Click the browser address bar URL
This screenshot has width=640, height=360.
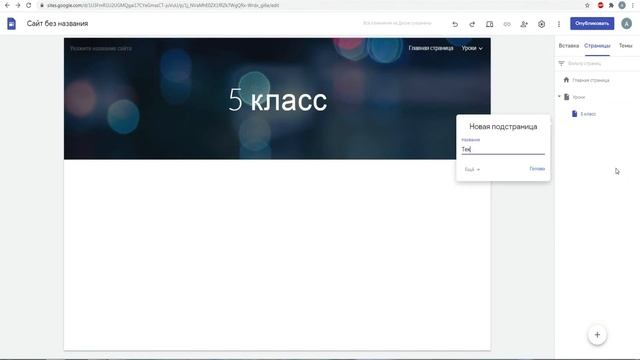[x=163, y=5]
